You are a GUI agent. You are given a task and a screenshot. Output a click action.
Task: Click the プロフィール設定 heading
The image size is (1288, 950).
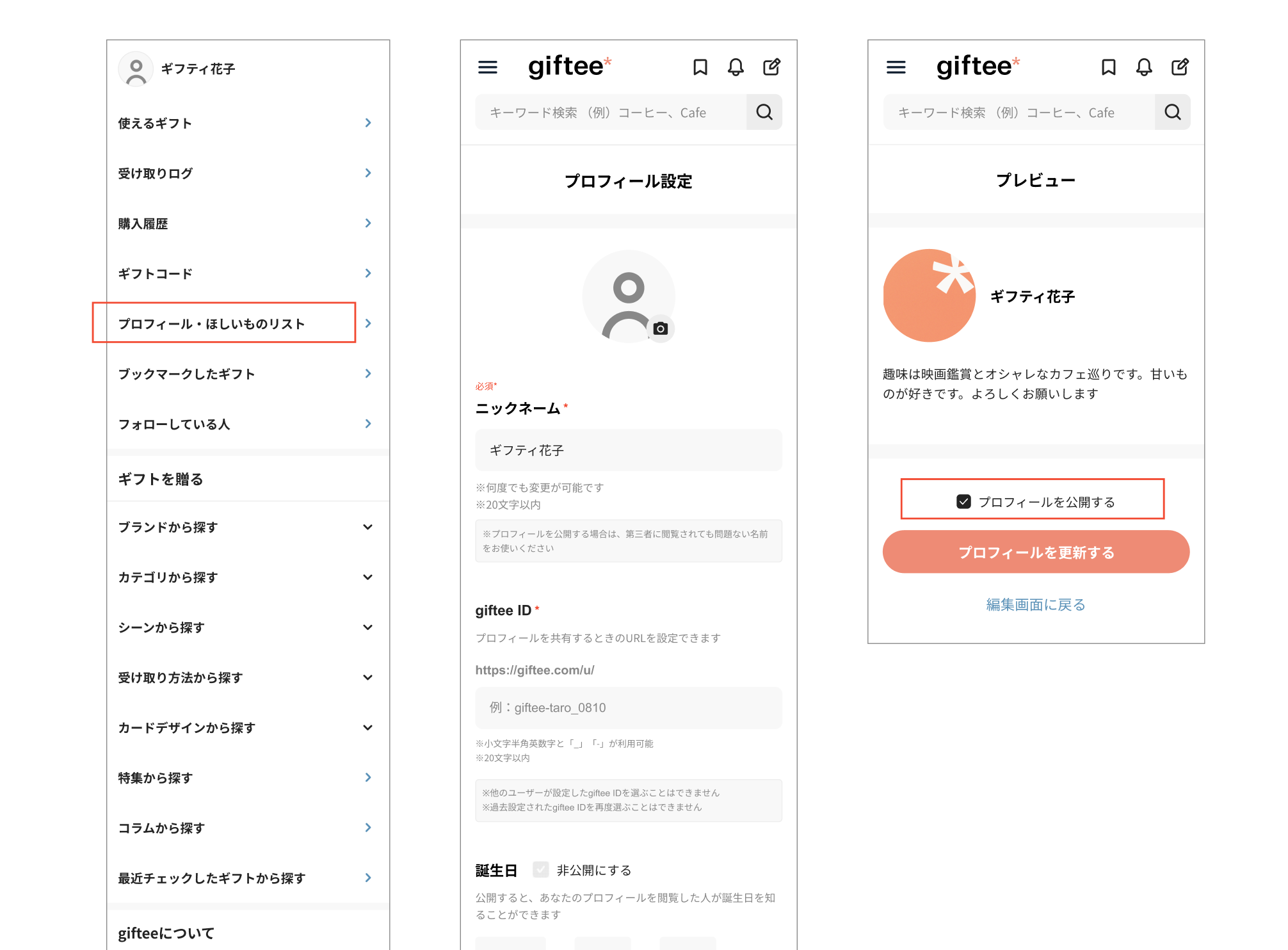click(x=629, y=181)
